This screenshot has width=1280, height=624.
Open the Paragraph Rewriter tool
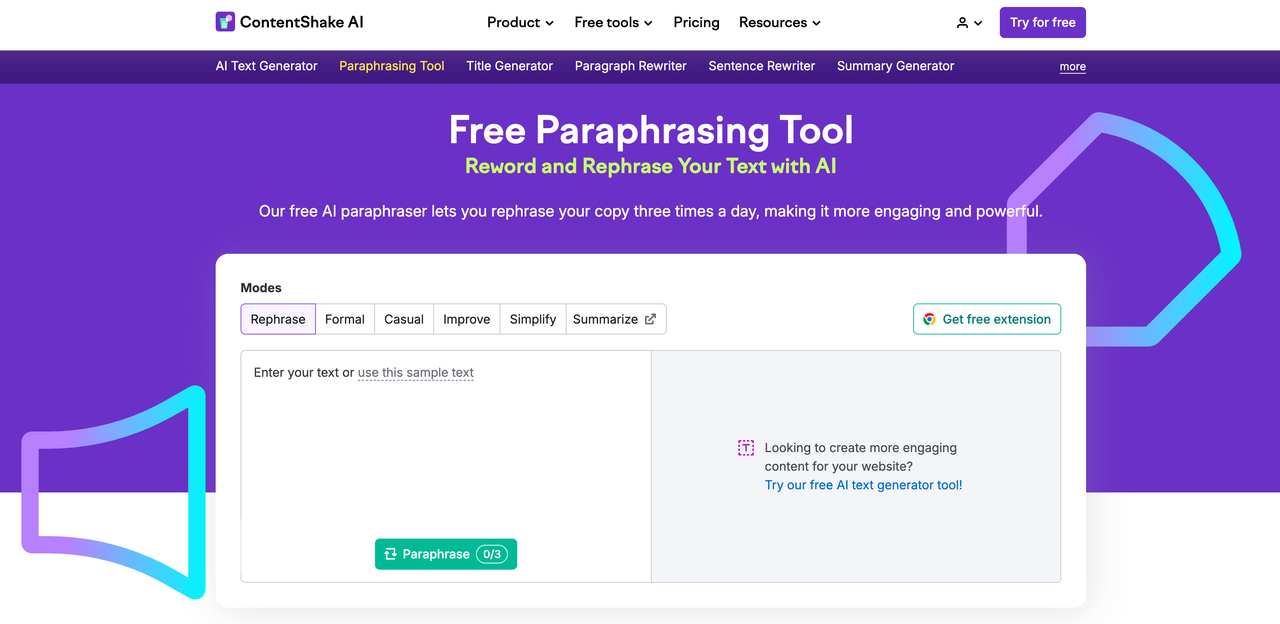[631, 66]
